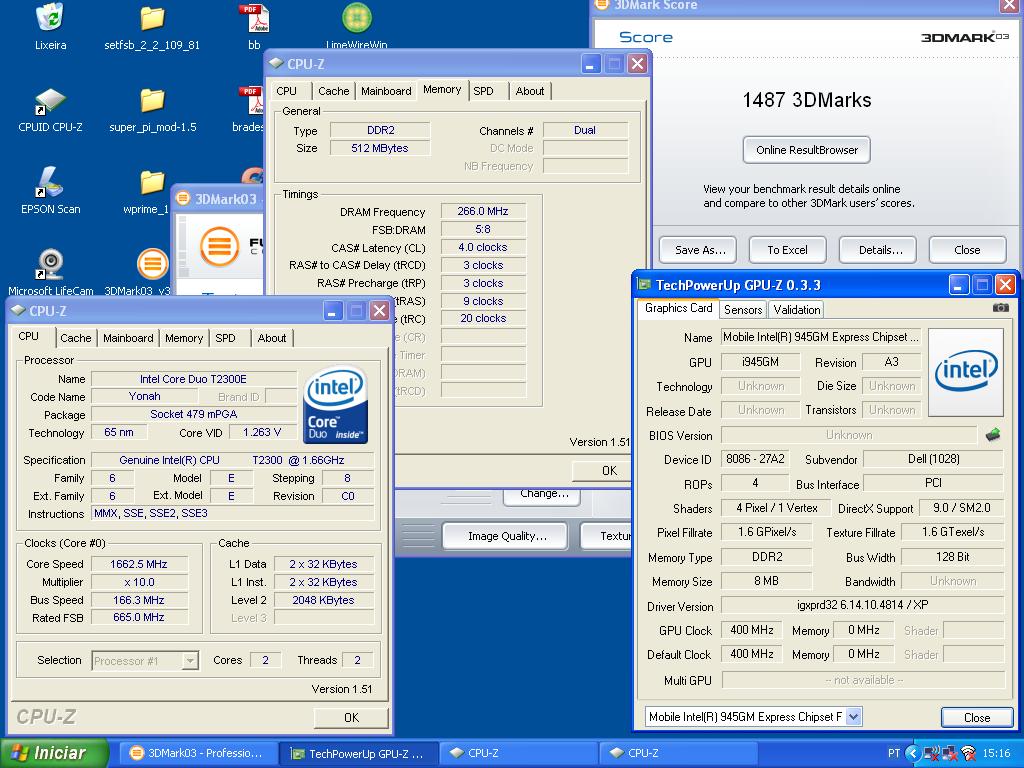The image size is (1024, 768).
Task: Select Mainboard tab in rear CPU-Z window
Action: click(x=386, y=91)
